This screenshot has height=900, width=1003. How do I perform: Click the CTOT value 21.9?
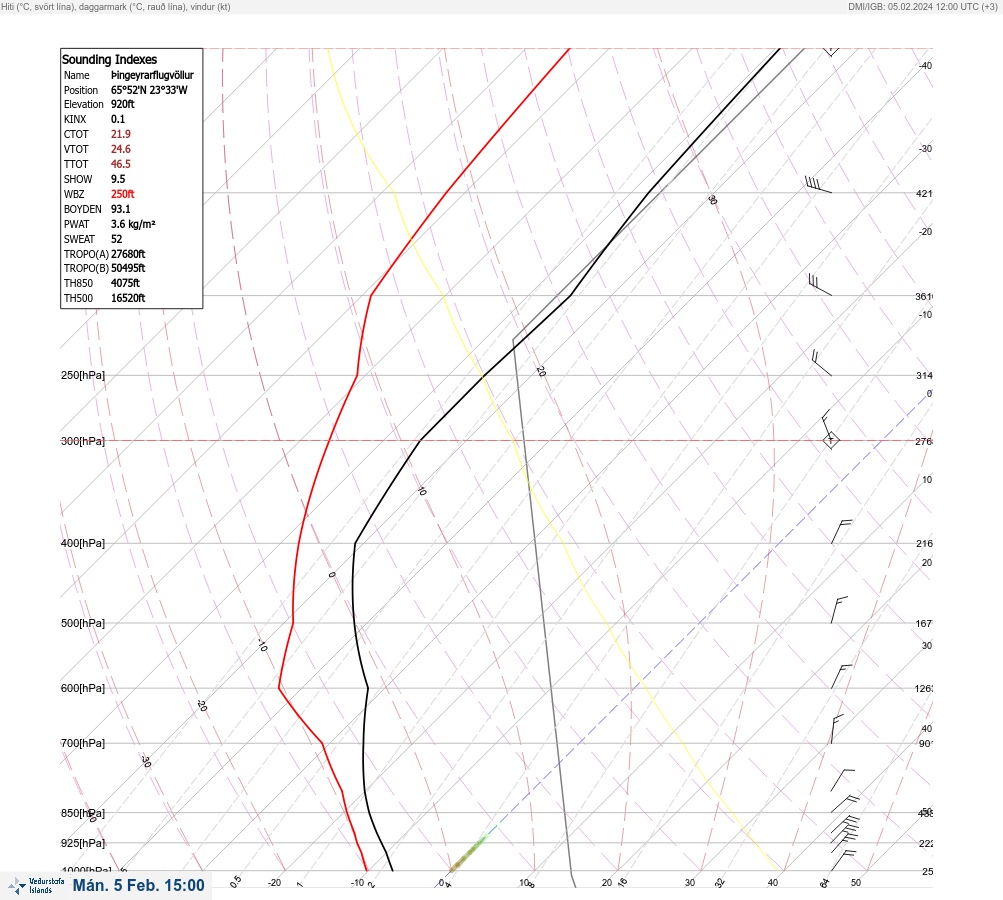[x=121, y=134]
